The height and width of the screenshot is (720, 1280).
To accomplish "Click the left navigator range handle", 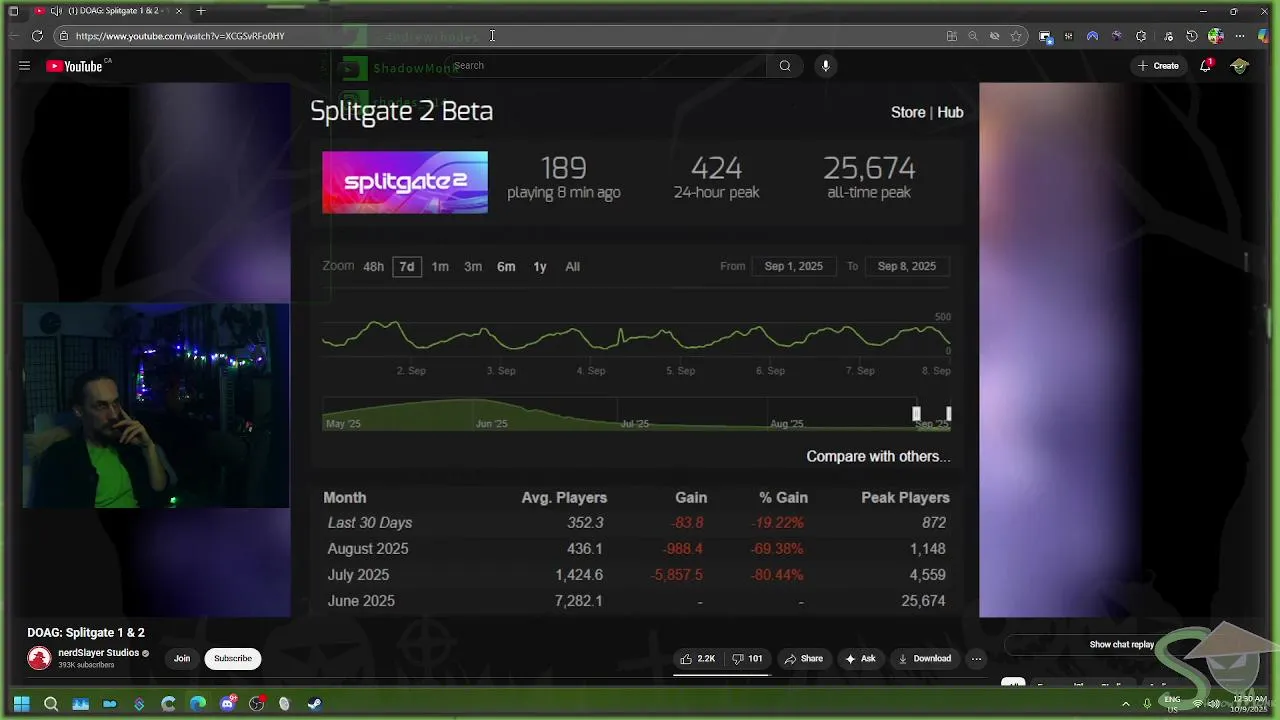I will pos(916,413).
